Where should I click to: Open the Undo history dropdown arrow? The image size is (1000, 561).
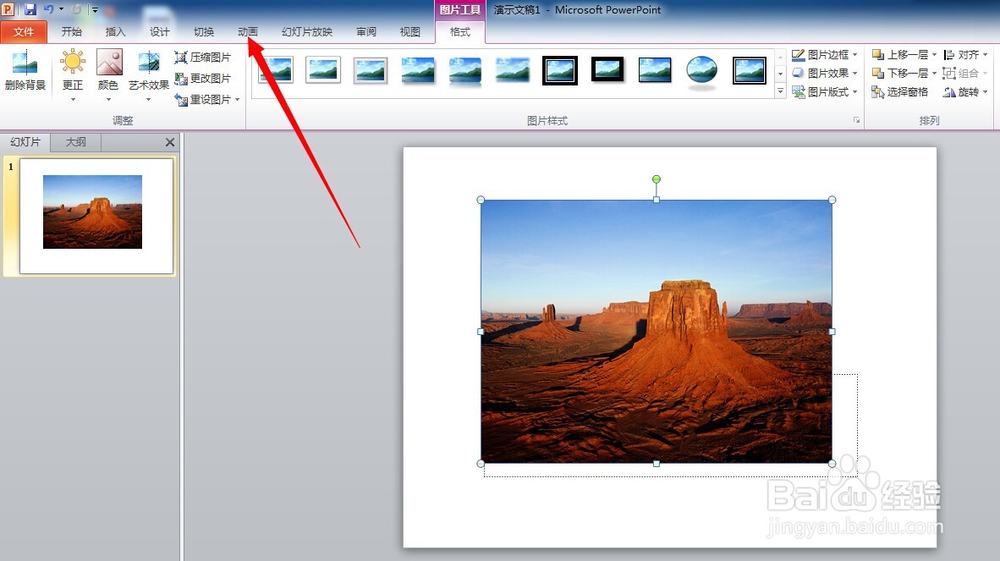[61, 9]
